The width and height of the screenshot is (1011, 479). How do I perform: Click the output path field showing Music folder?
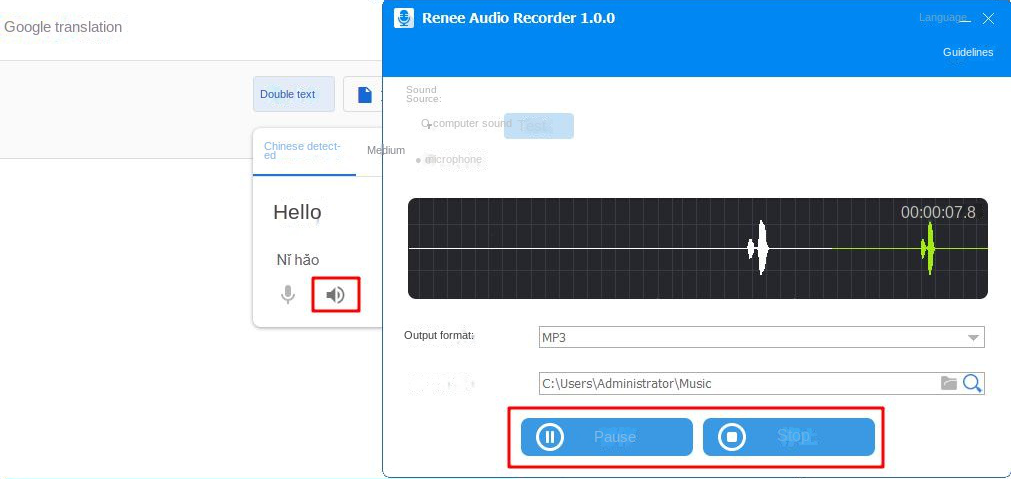click(x=736, y=383)
